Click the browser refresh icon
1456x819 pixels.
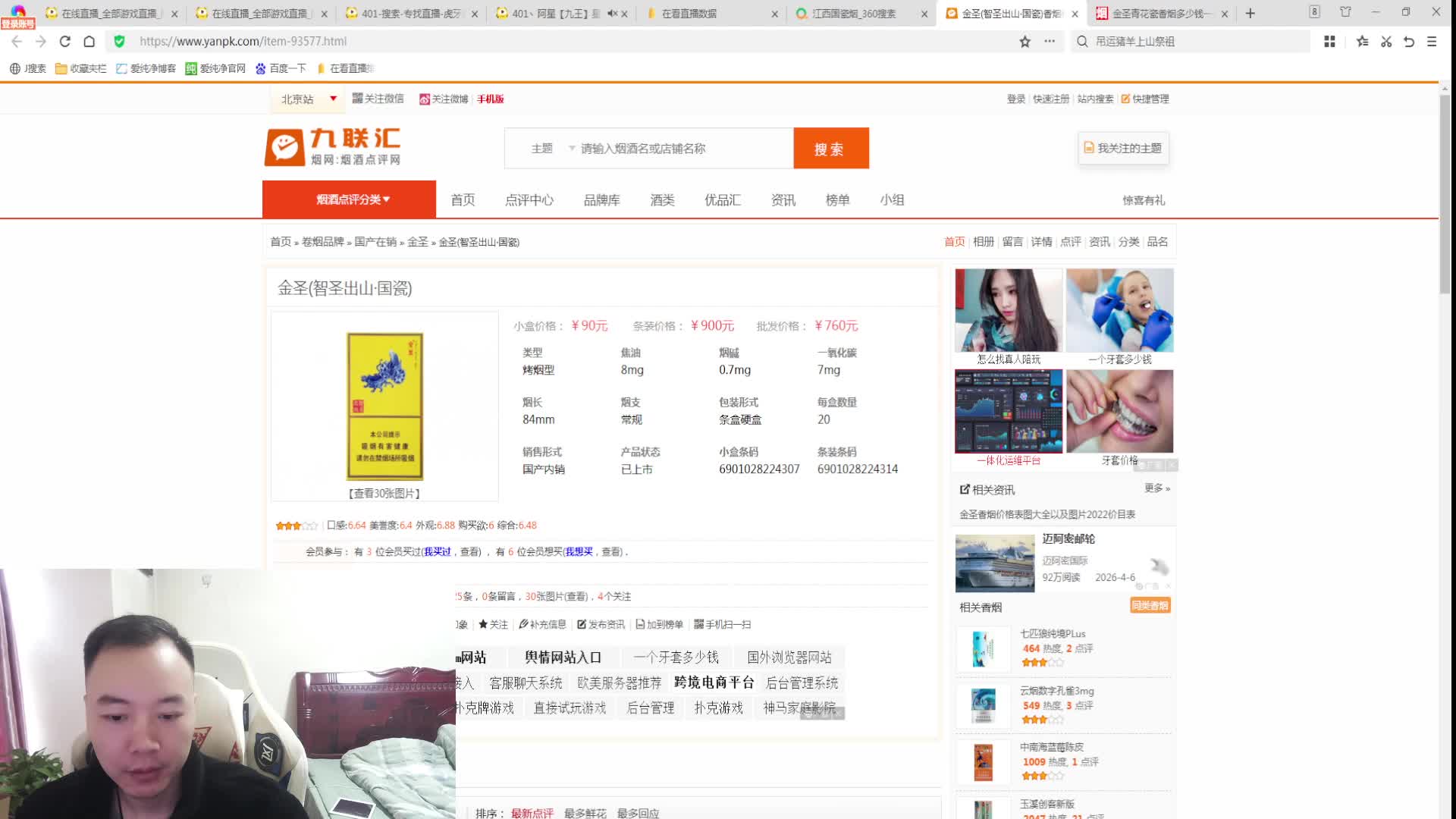(x=65, y=42)
